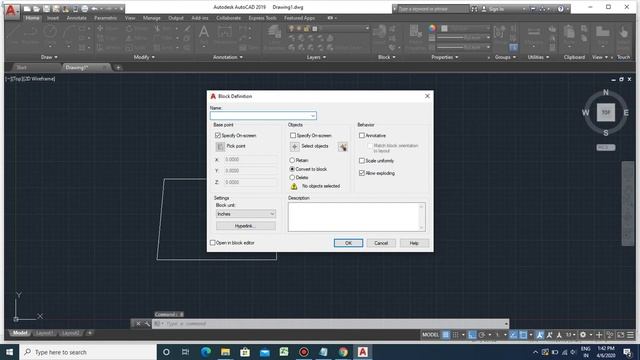Screen dimensions: 640x360
Task: Click the status bar customization hamburger icon
Action: coord(630,335)
